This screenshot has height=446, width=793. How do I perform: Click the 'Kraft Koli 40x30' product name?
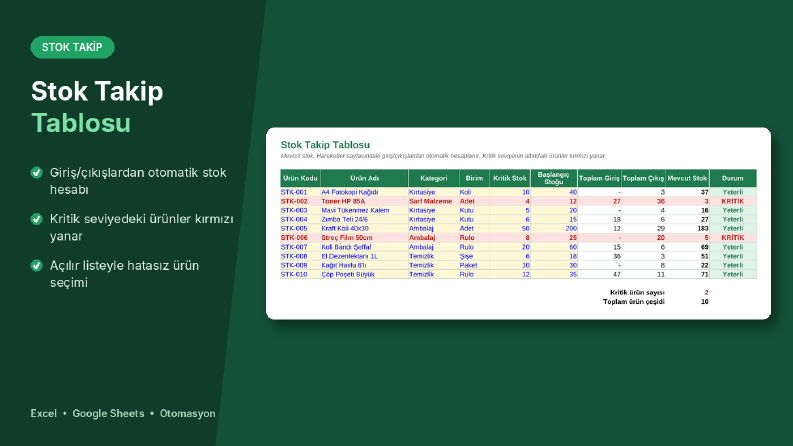(345, 229)
